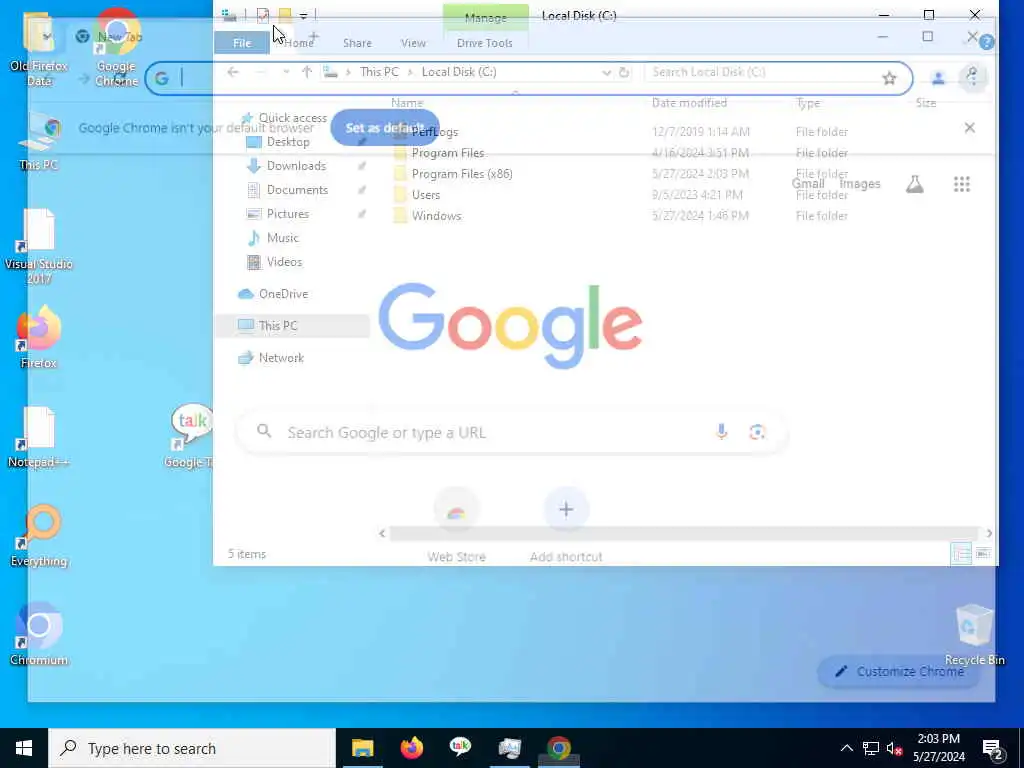Image resolution: width=1024 pixels, height=768 pixels.
Task: Open the Windows Start menu
Action: point(24,748)
